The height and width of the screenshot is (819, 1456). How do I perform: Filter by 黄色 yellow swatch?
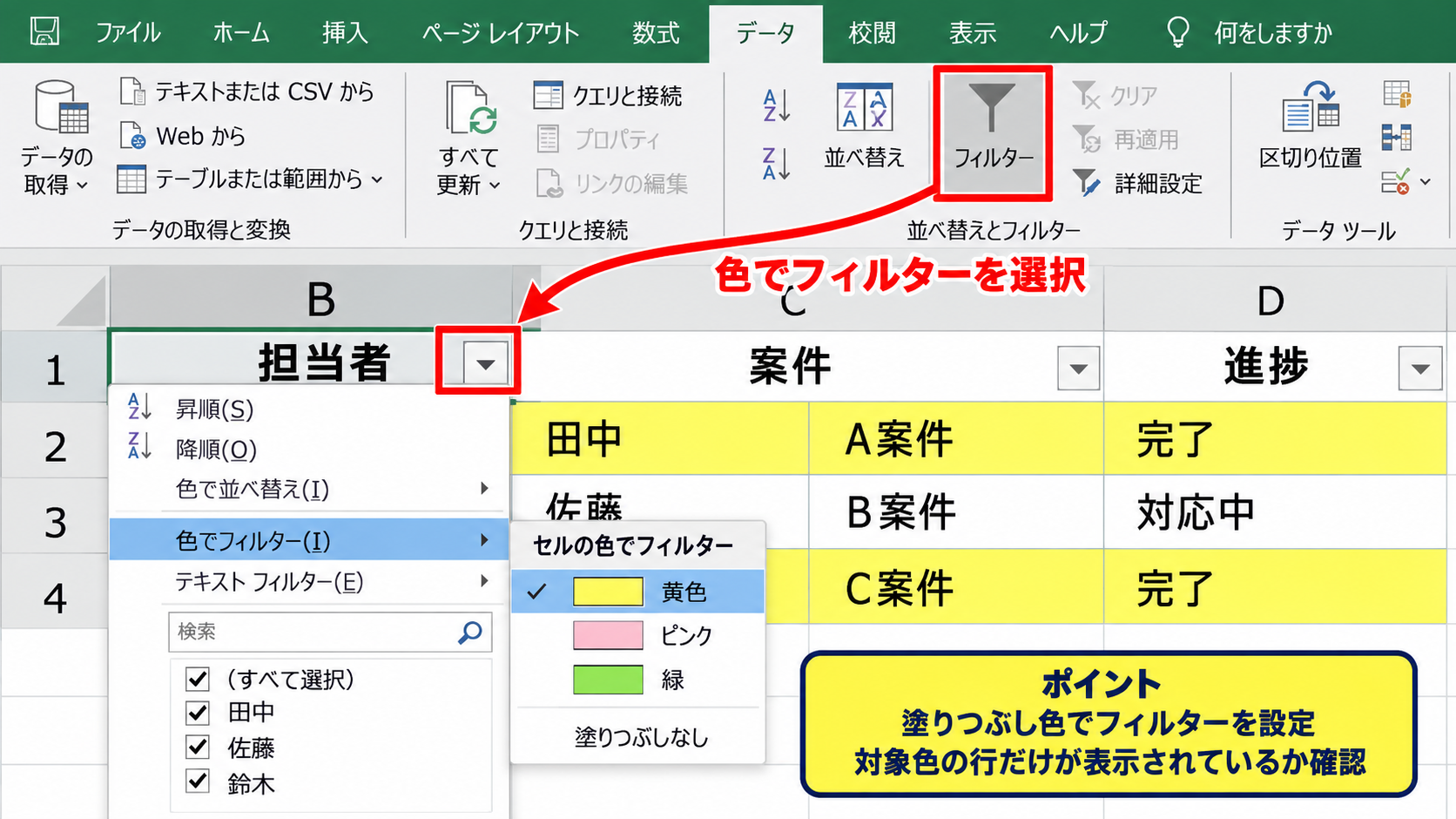click(608, 592)
